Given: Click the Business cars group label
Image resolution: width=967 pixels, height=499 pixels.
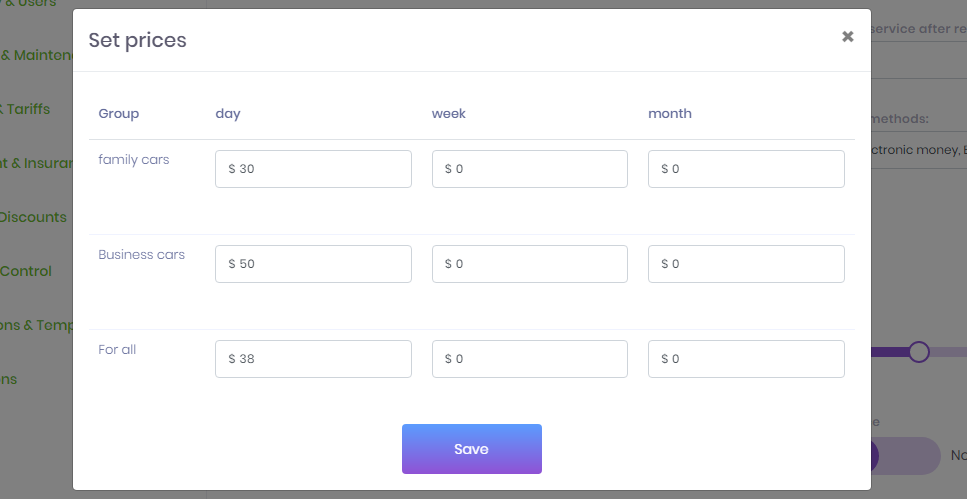Looking at the screenshot, I should (x=141, y=255).
